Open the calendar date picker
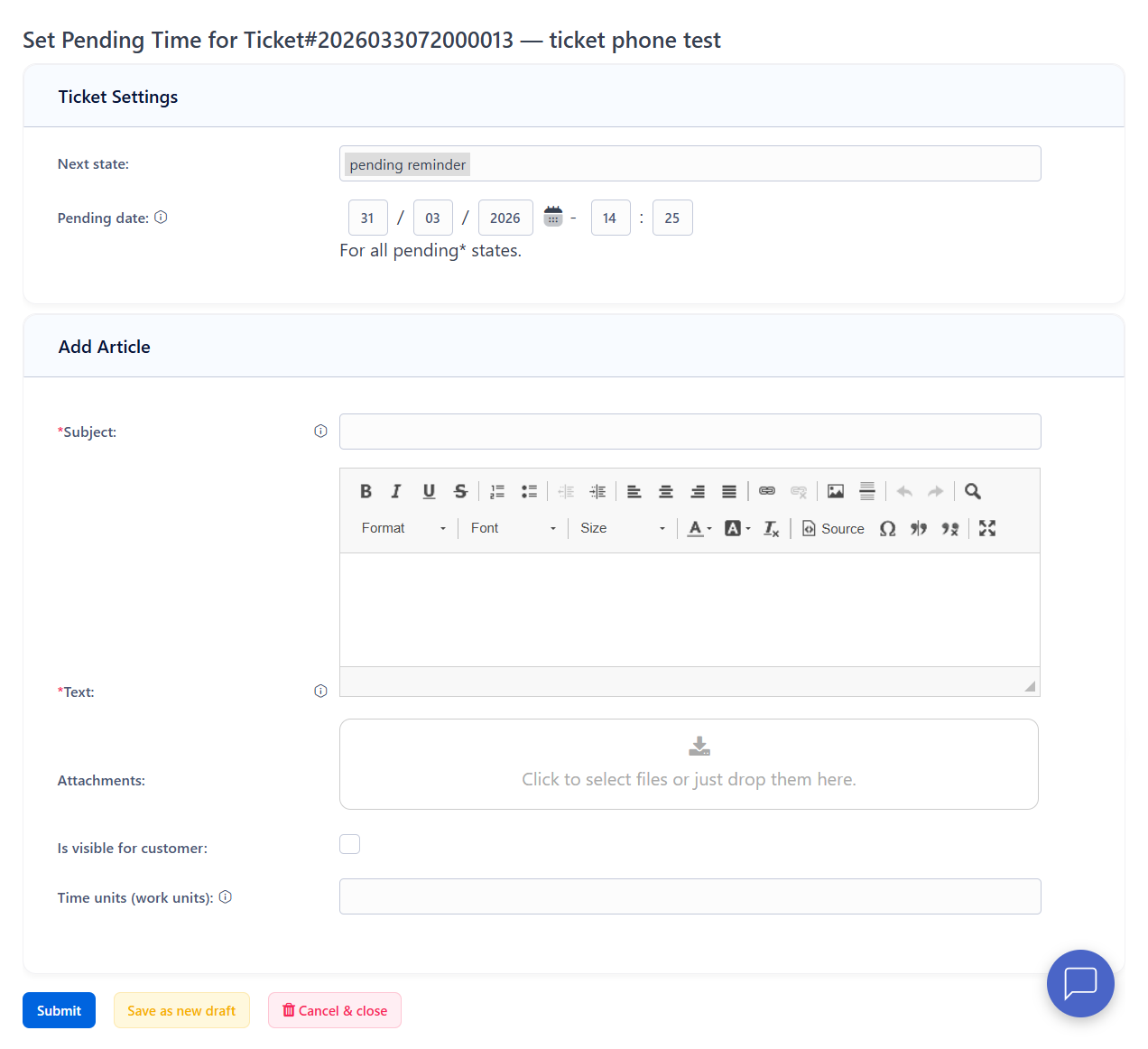Viewport: 1148px width, 1049px height. pyautogui.click(x=553, y=217)
